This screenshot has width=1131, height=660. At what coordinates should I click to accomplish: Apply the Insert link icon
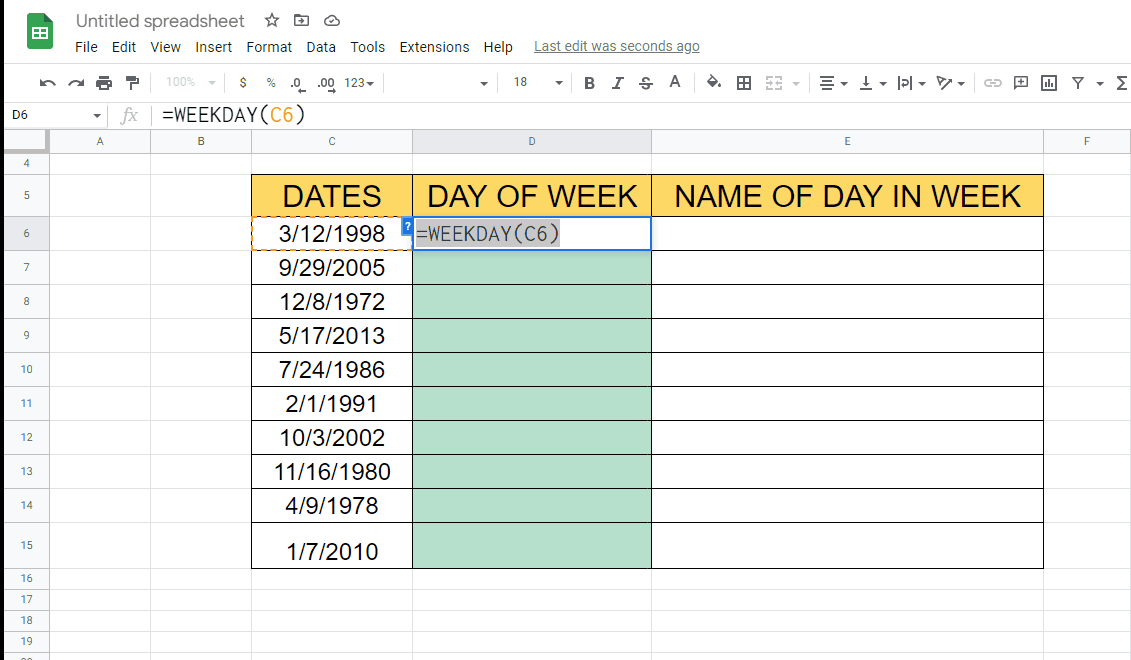[993, 83]
